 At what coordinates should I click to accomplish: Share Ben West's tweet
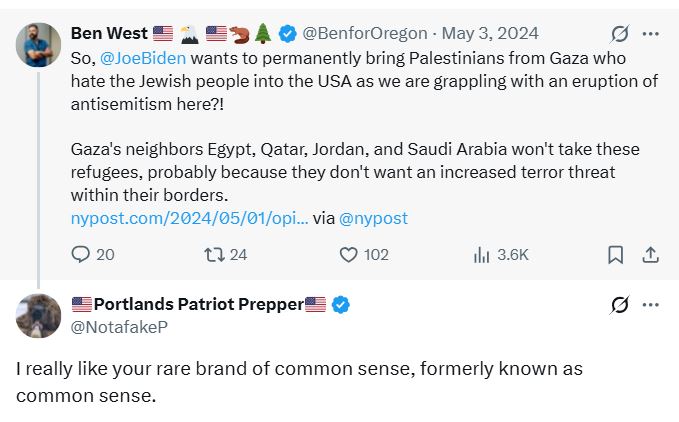(650, 255)
